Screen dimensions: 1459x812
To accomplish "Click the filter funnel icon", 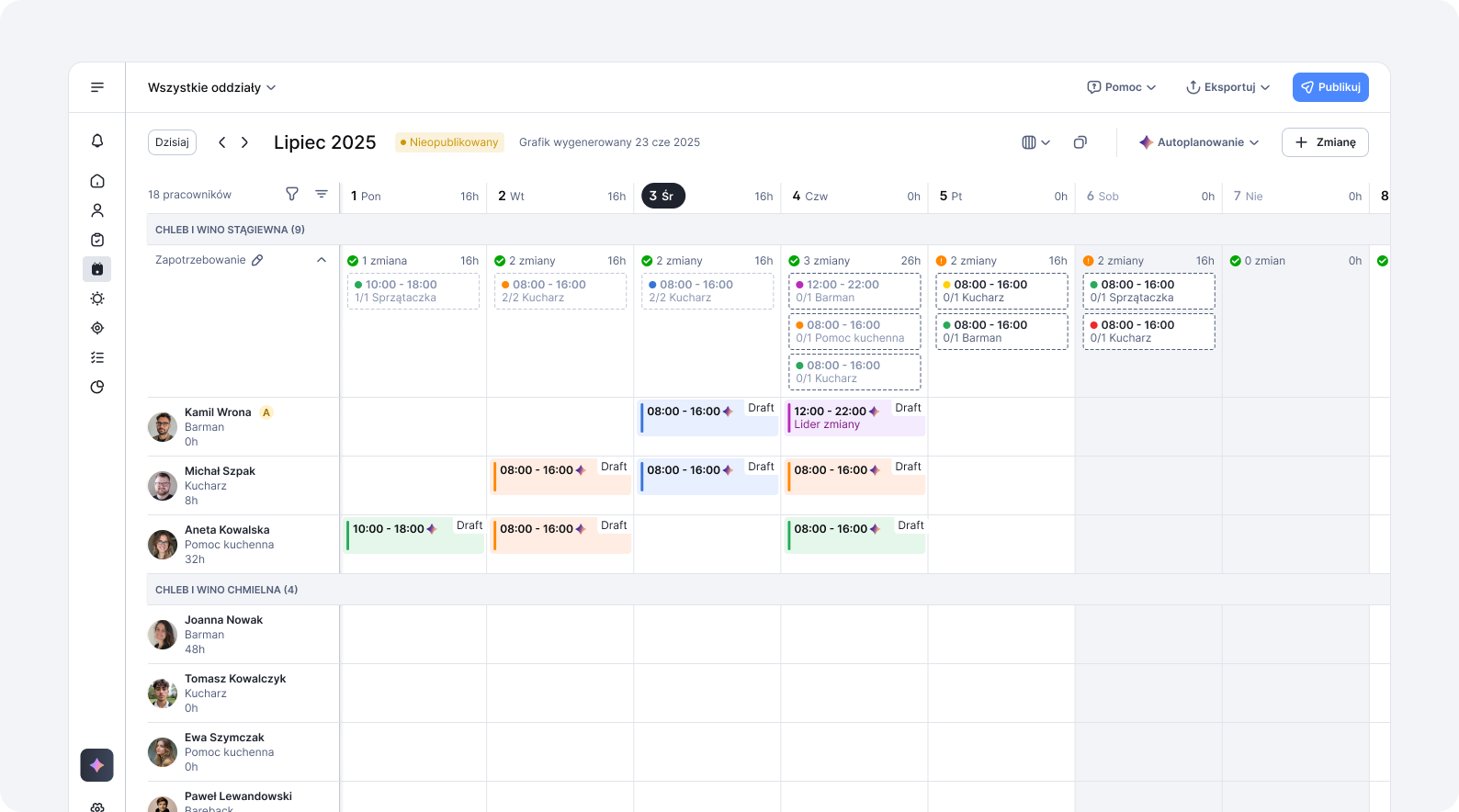I will coord(292,194).
